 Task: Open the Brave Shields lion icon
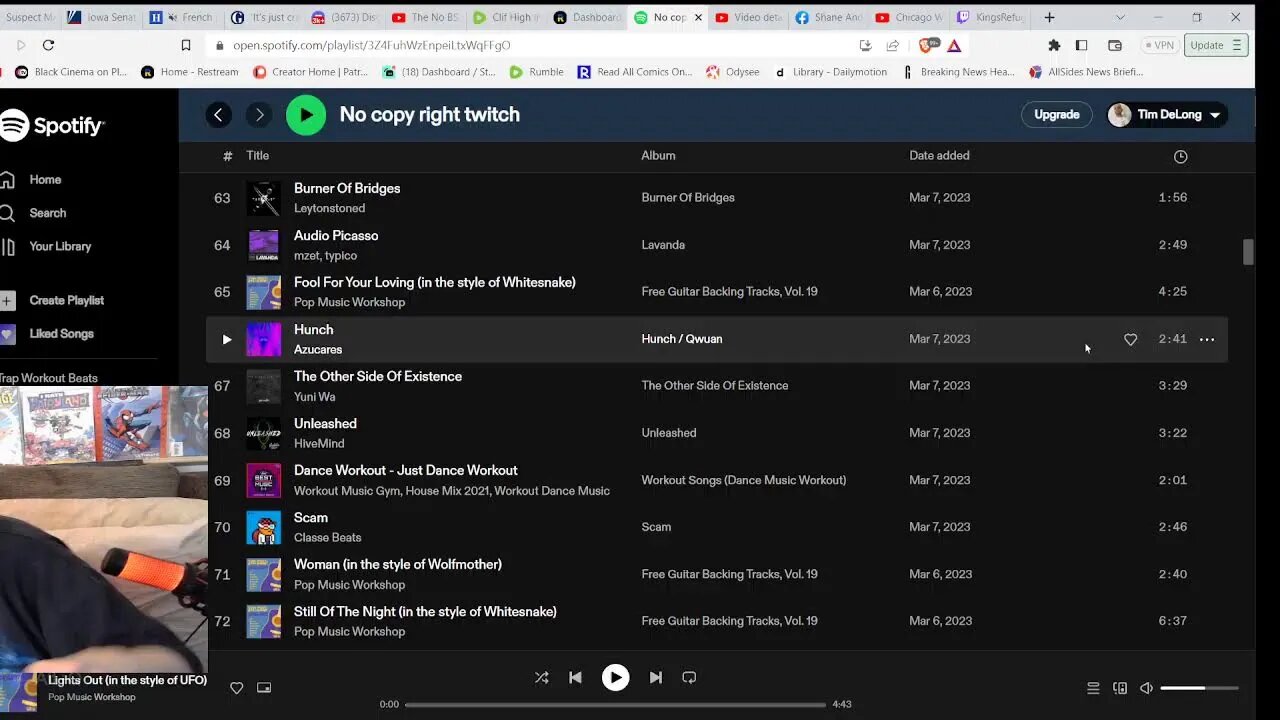pyautogui.click(x=929, y=45)
